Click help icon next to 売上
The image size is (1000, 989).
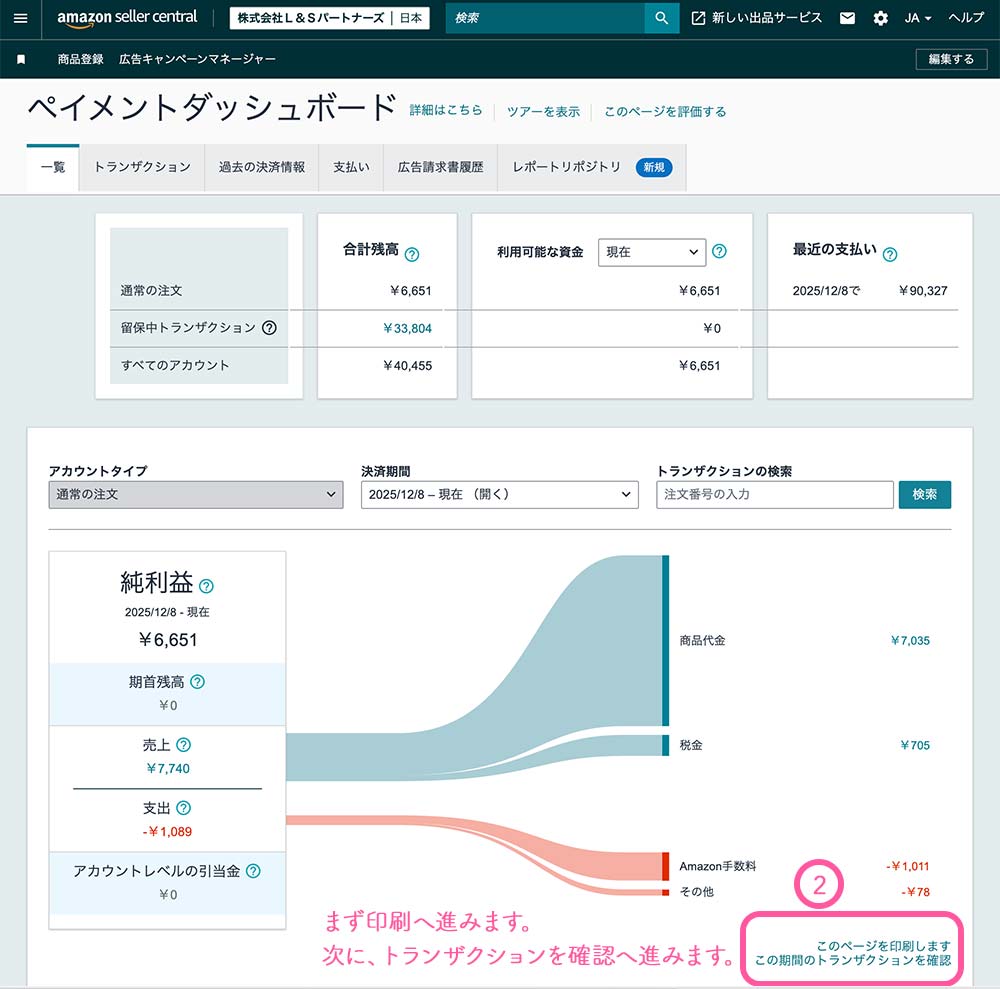click(x=183, y=745)
